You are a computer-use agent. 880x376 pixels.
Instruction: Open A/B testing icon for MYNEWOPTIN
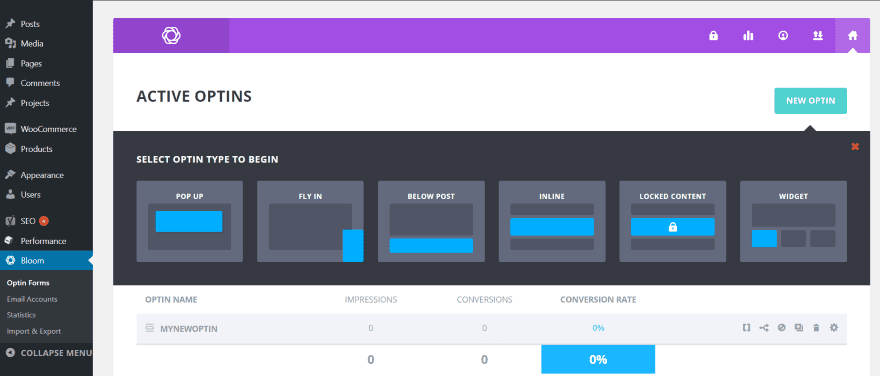coord(764,328)
